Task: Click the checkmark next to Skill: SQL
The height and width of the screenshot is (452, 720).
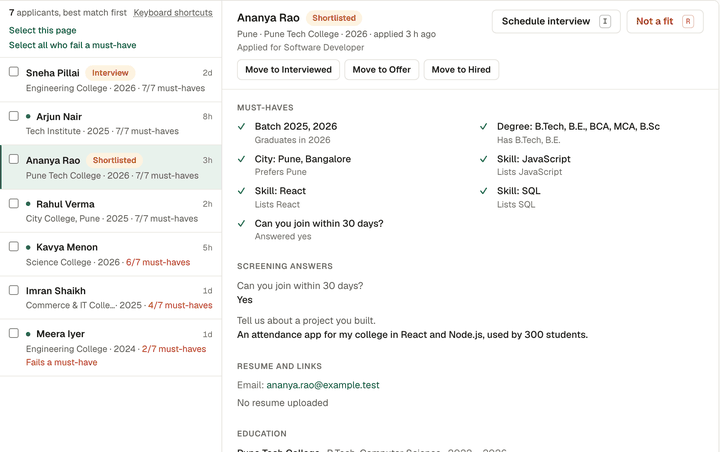Action: pyautogui.click(x=484, y=191)
